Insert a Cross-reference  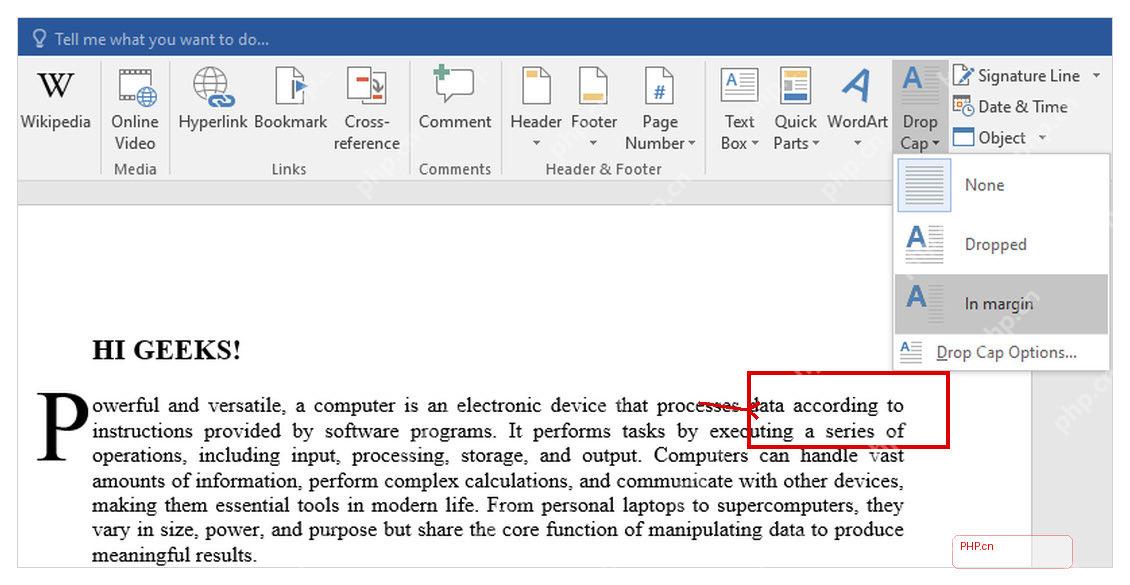click(366, 110)
